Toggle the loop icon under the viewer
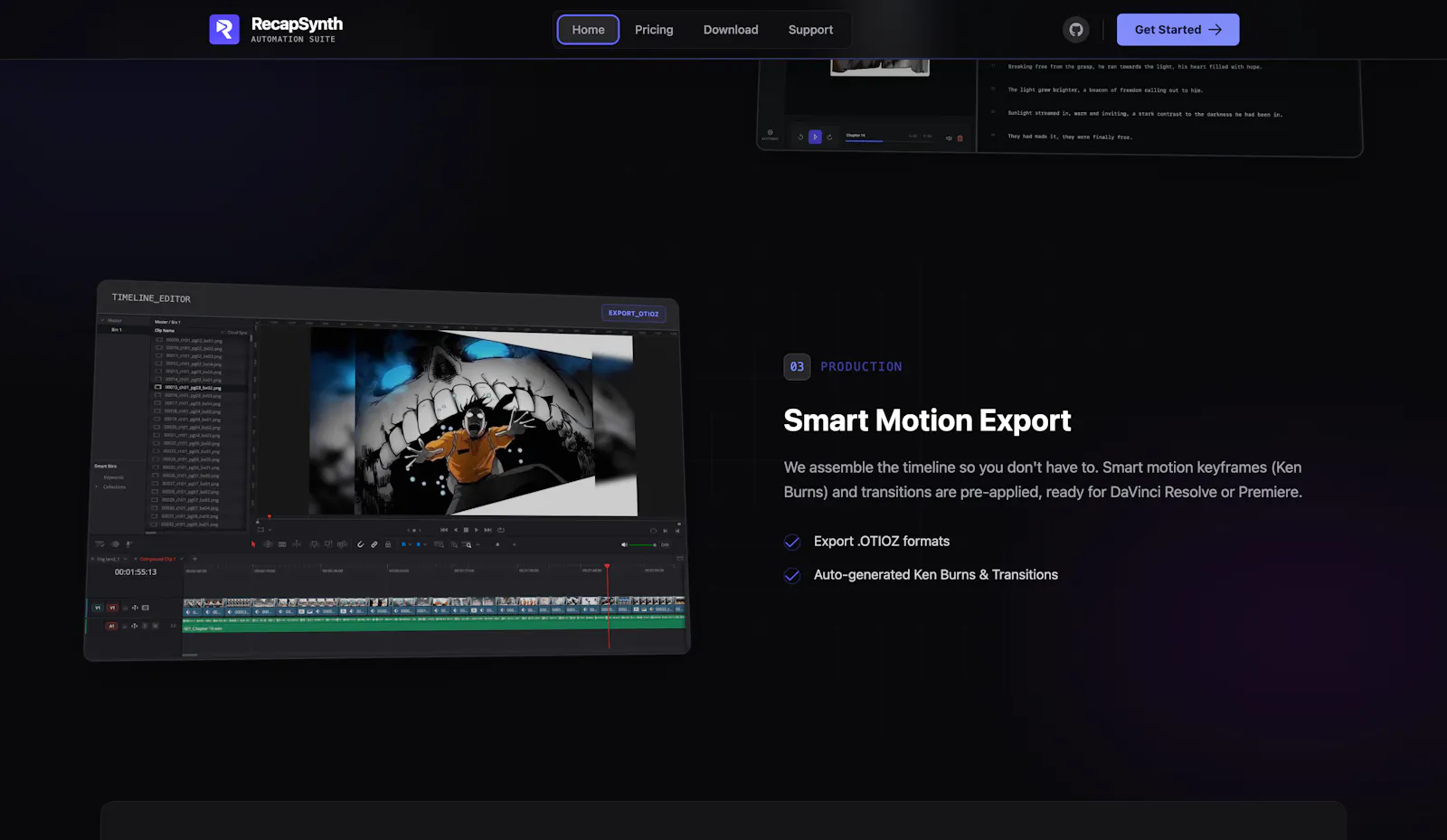This screenshot has width=1447, height=840. coord(501,530)
